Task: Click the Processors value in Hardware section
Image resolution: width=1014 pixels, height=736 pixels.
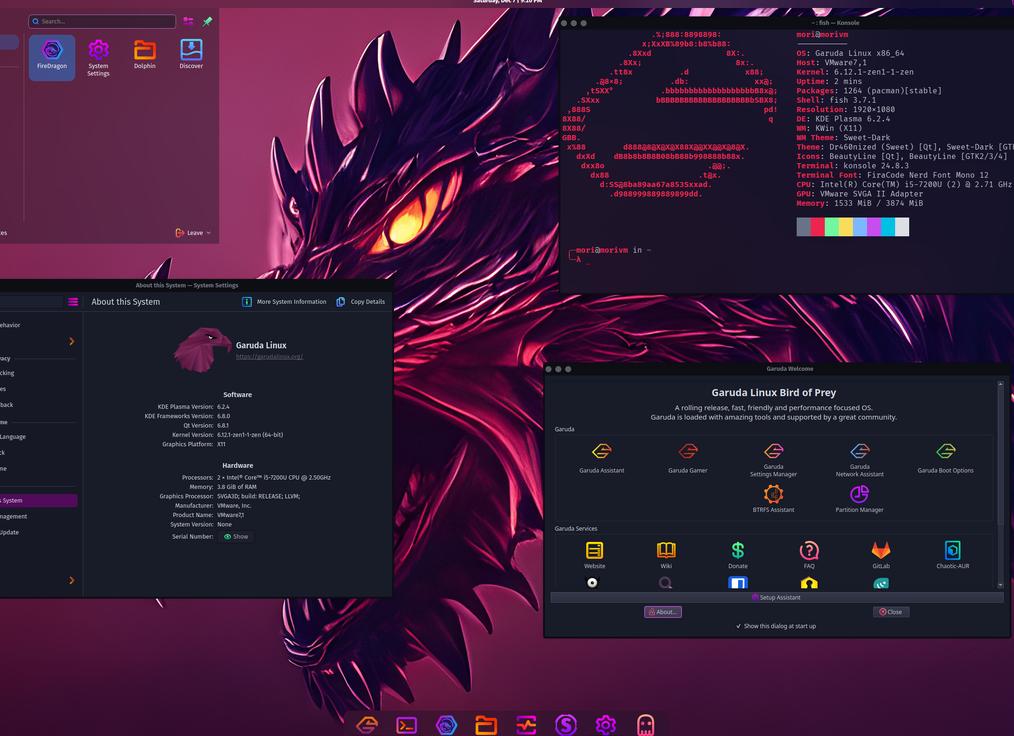Action: click(274, 478)
